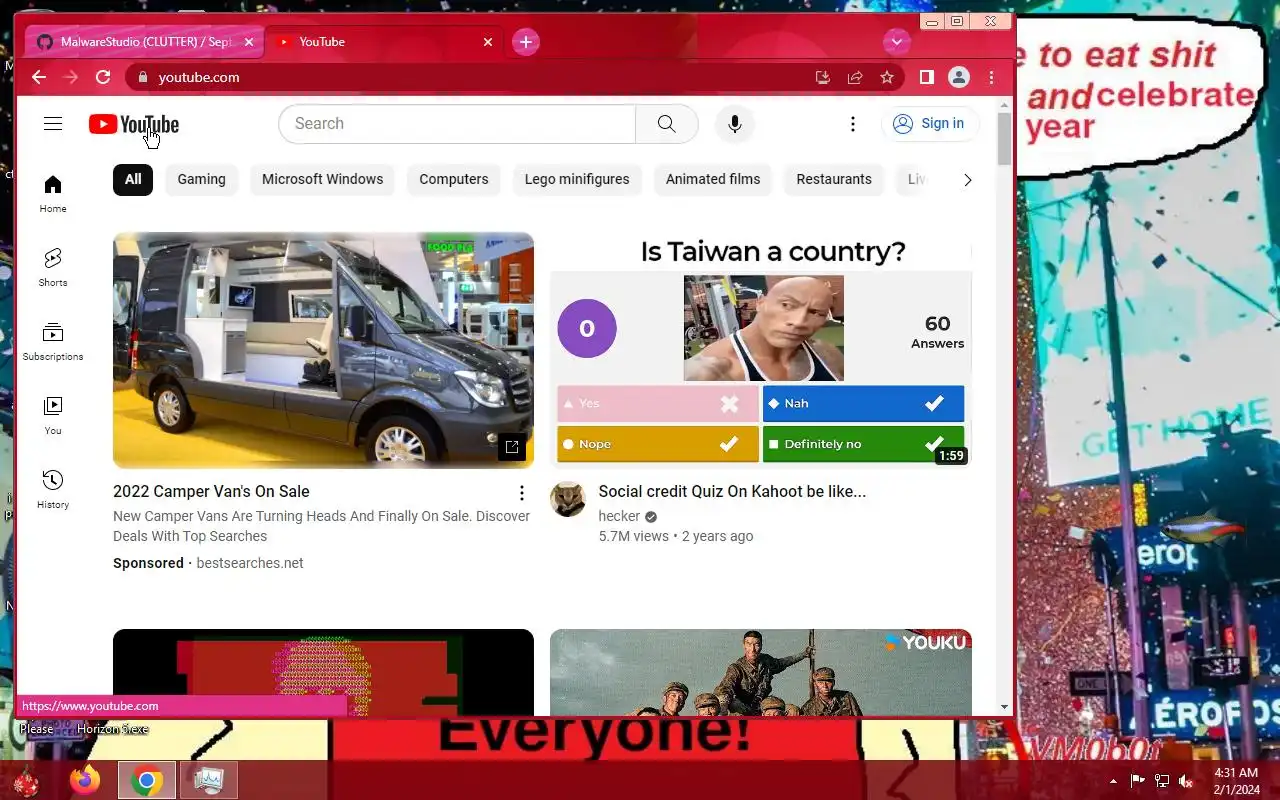Open Social credit Quiz On Kahoot video title
Image resolution: width=1280 pixels, height=800 pixels.
(x=732, y=492)
